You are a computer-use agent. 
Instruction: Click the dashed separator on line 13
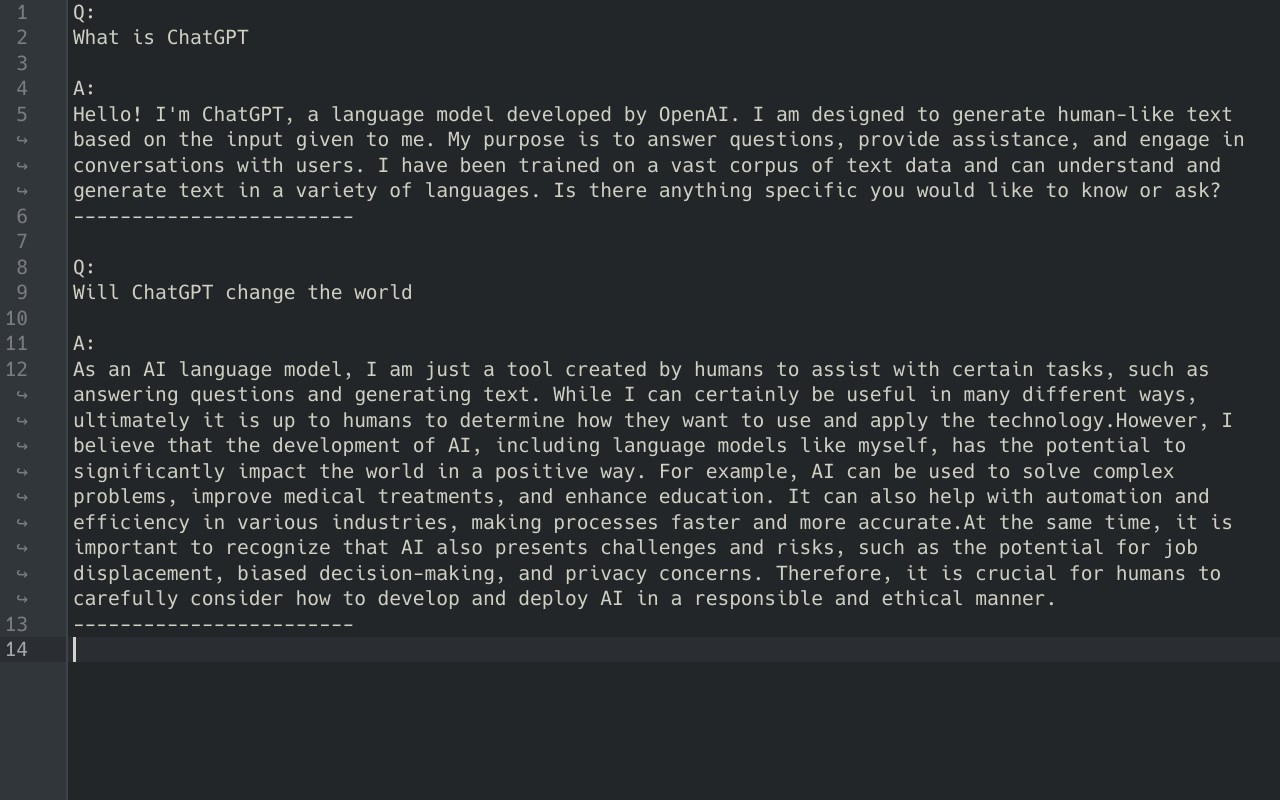[x=213, y=625]
